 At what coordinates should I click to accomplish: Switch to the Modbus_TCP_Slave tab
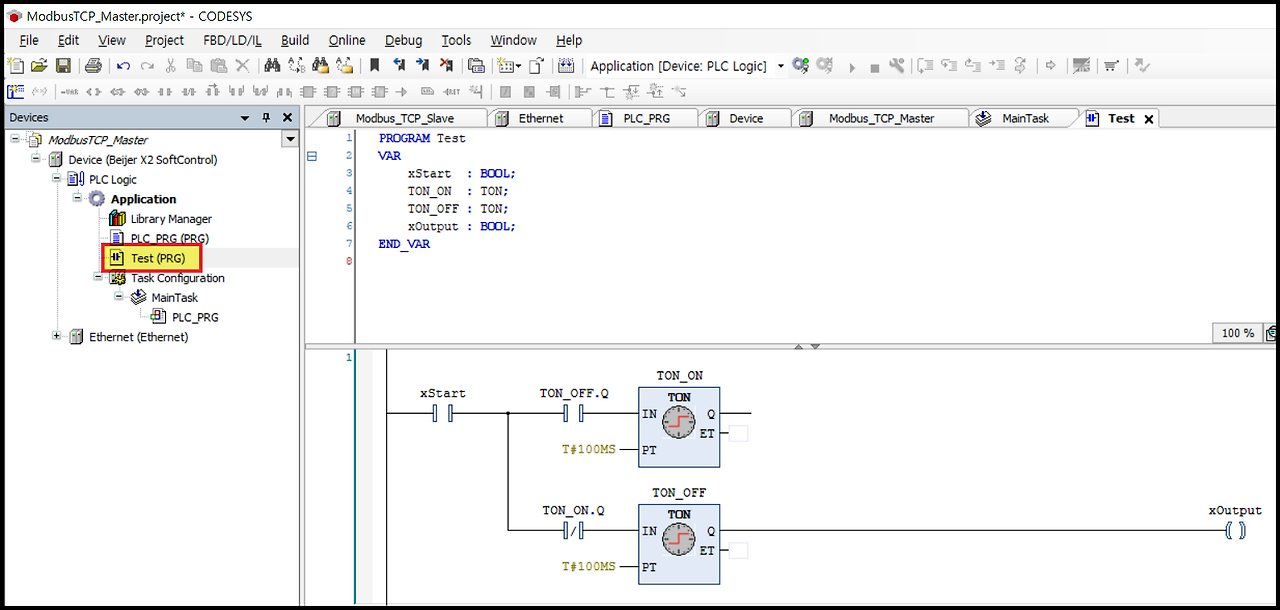pyautogui.click(x=405, y=117)
